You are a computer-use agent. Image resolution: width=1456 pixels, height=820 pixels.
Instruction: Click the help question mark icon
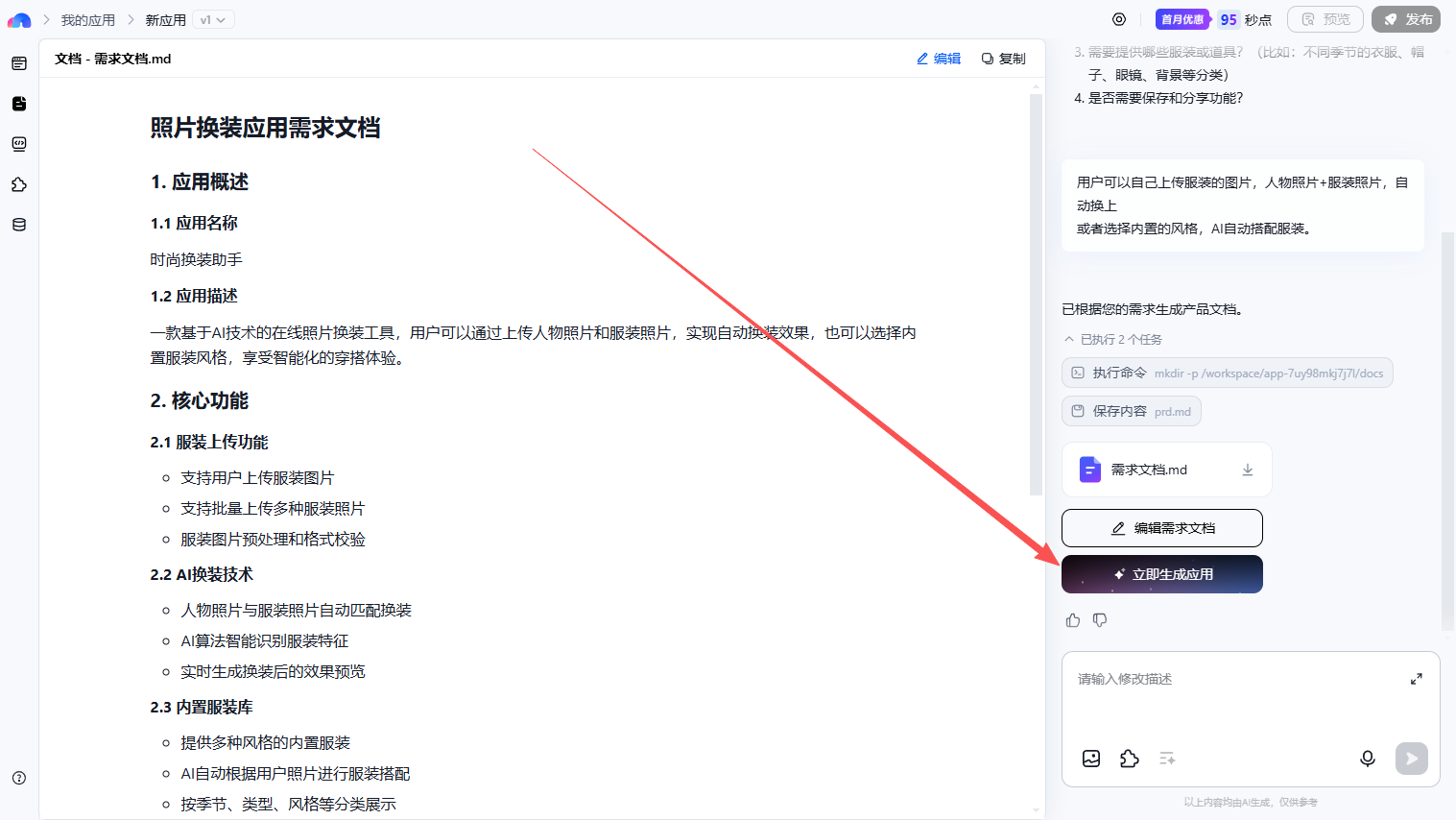(x=19, y=778)
